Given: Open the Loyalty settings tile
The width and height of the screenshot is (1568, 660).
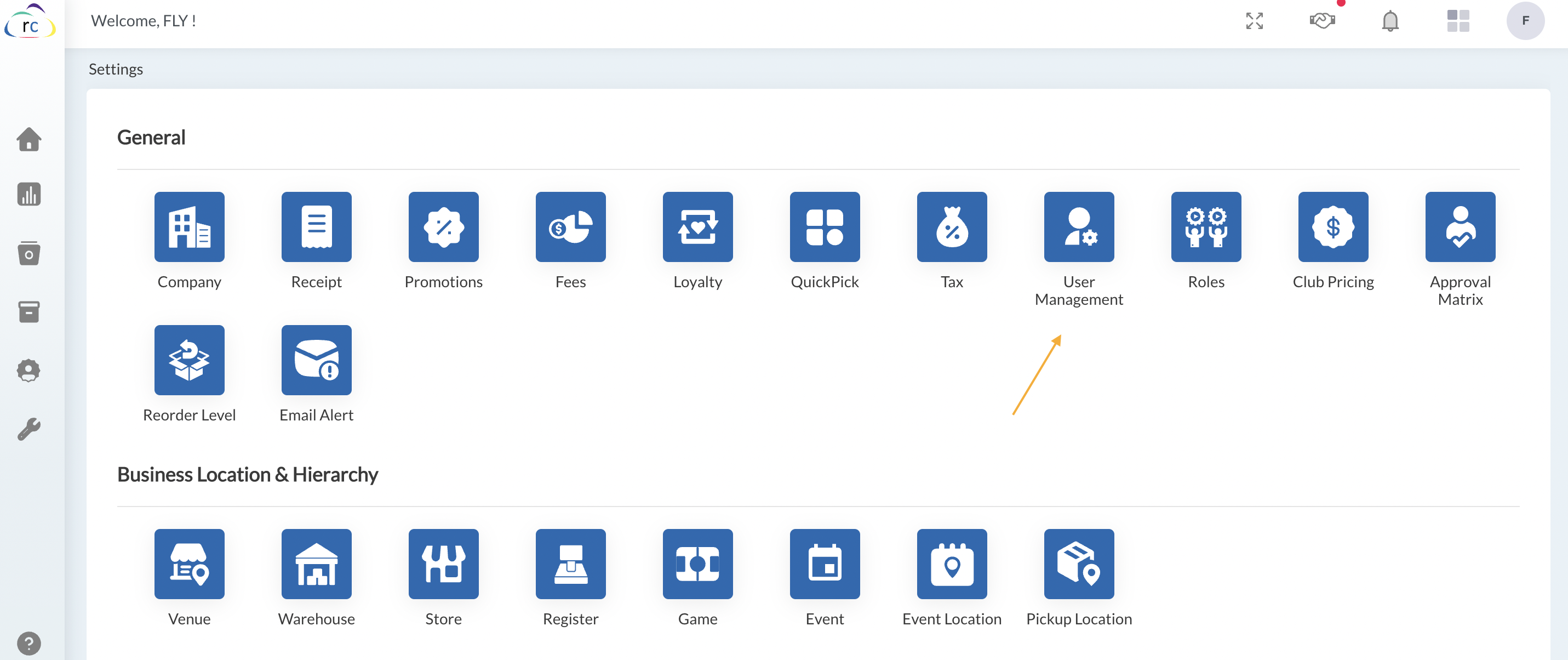Looking at the screenshot, I should coord(697,226).
